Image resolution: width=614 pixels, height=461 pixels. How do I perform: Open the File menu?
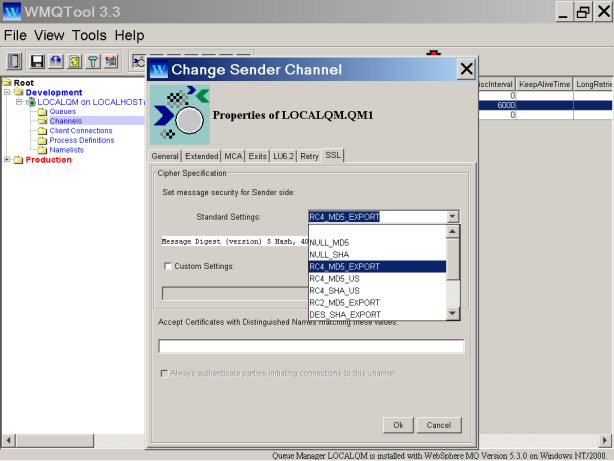pos(15,36)
